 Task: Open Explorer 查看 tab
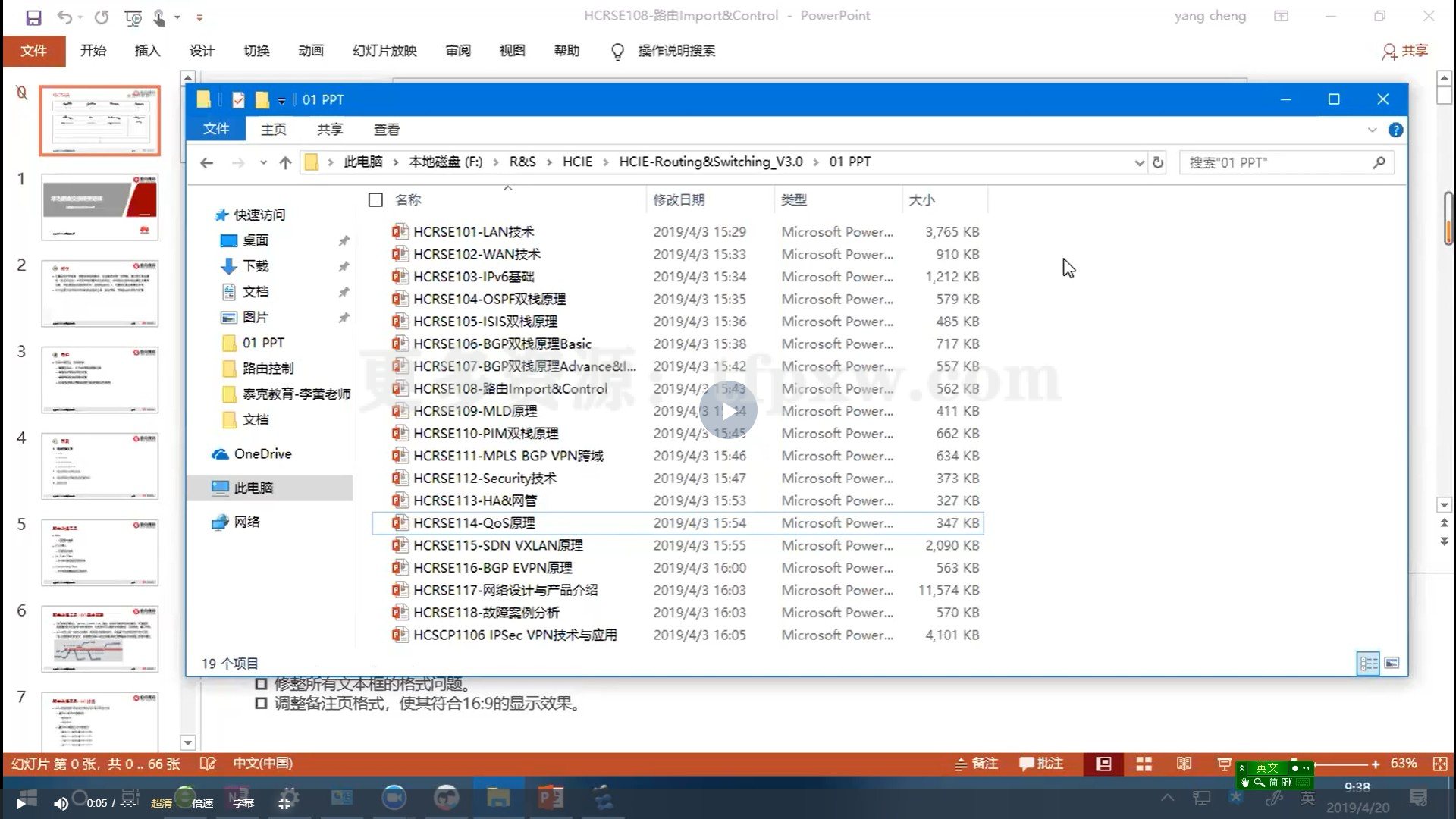pos(387,130)
